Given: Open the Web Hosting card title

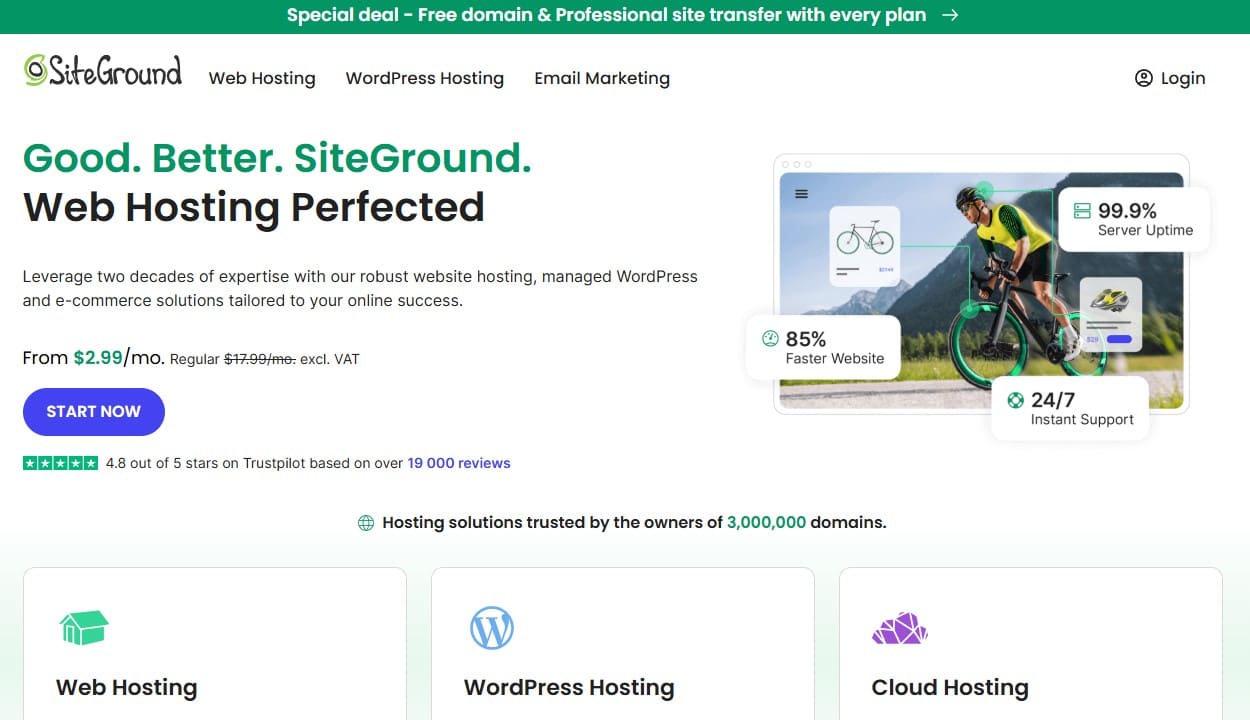Looking at the screenshot, I should coord(126,687).
